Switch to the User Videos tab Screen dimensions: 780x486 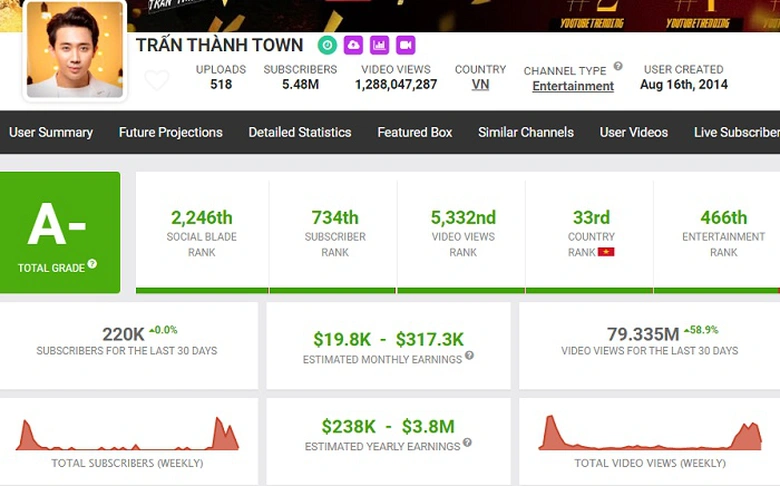click(x=634, y=132)
